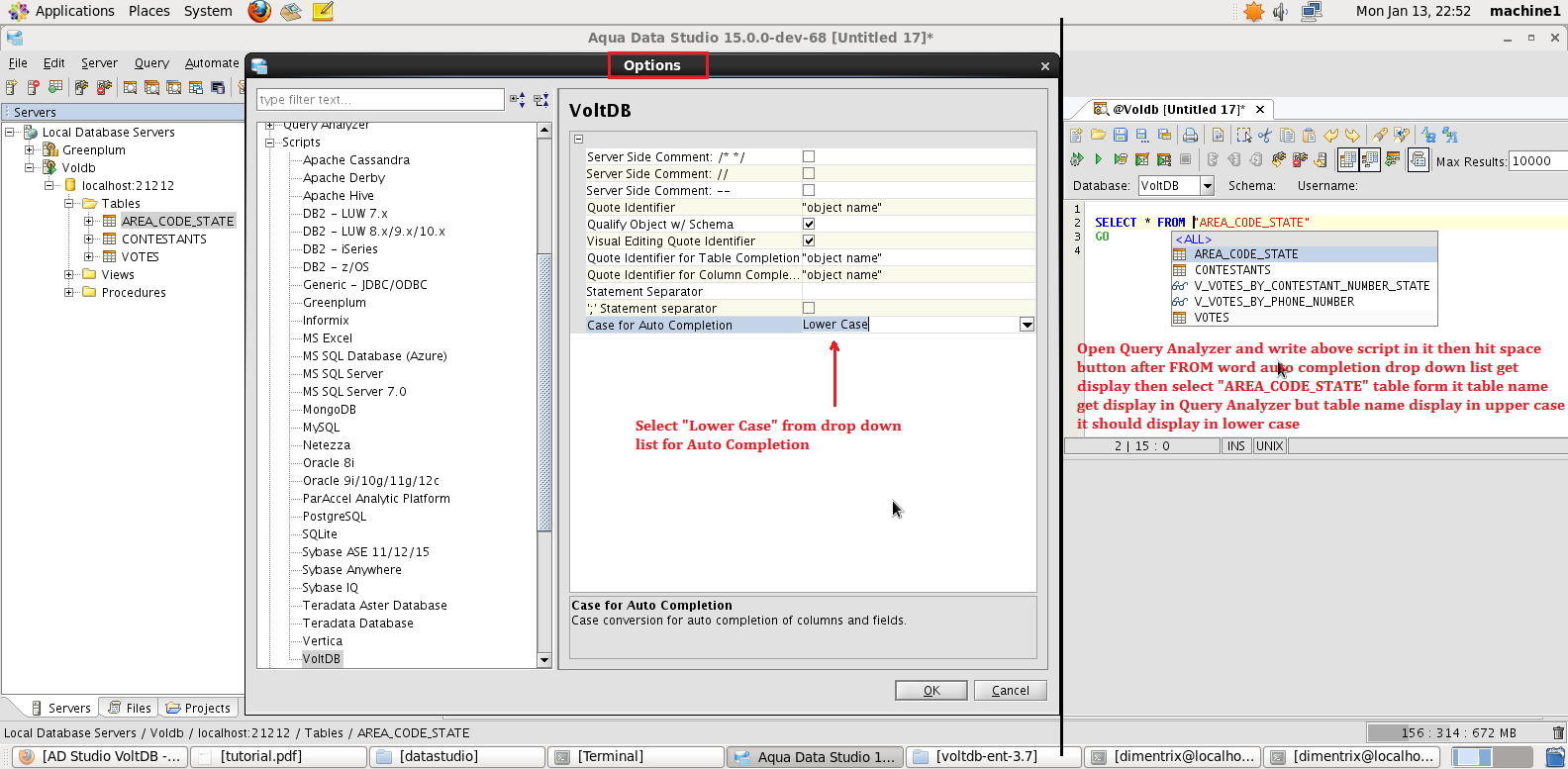Click the yellow note-taking launcher in top panel
This screenshot has height=769, width=1568.
pos(323,11)
